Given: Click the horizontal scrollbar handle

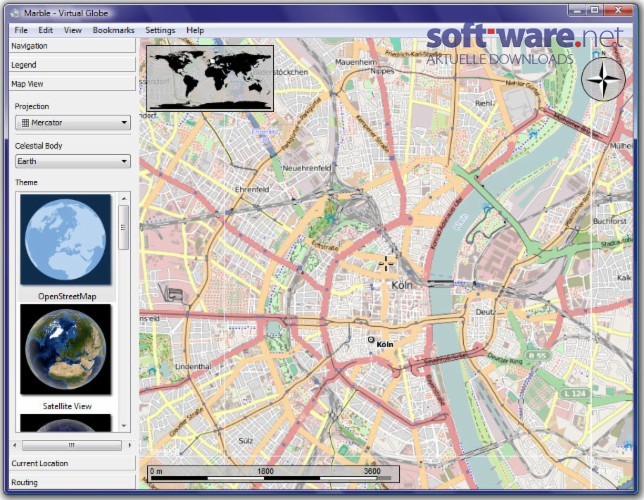Looking at the screenshot, I should 72,445.
